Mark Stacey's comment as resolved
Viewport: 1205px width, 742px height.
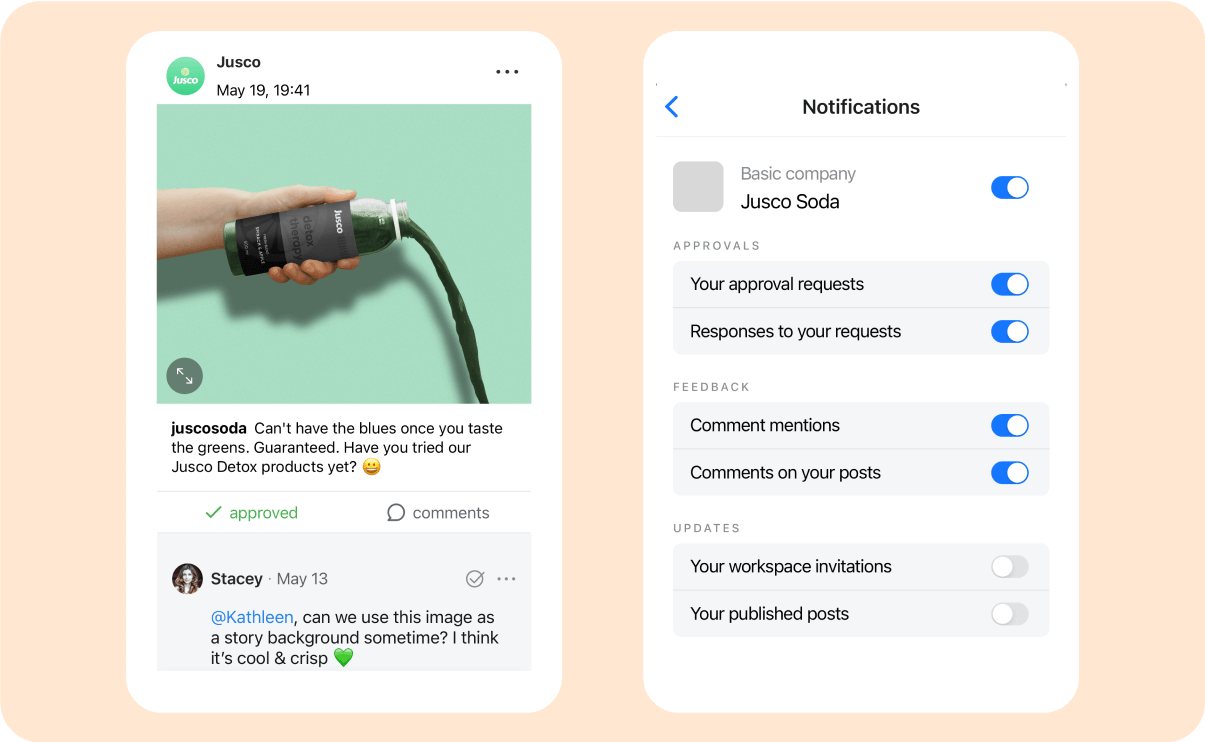tap(475, 578)
